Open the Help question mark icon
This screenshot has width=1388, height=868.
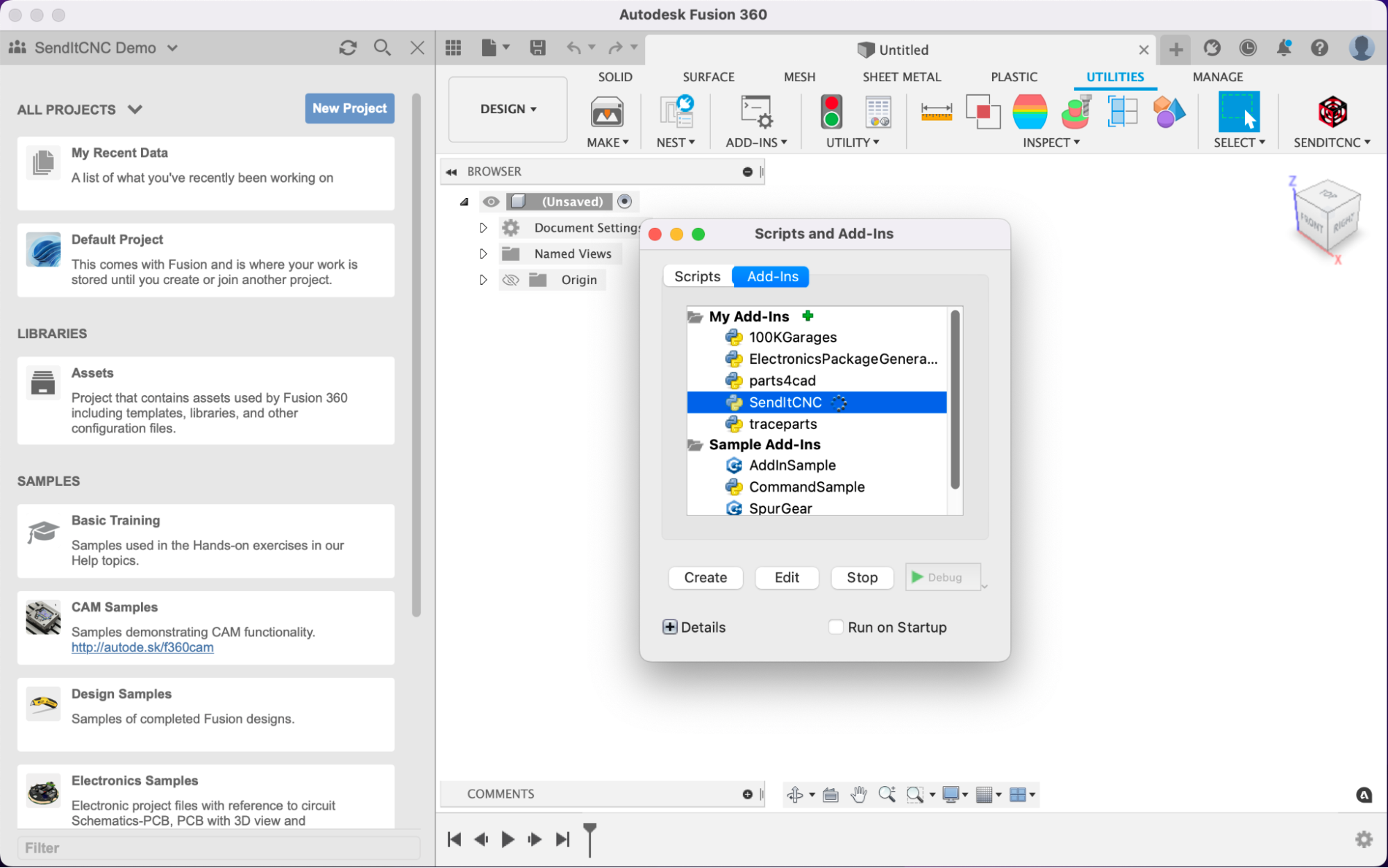pos(1319,48)
